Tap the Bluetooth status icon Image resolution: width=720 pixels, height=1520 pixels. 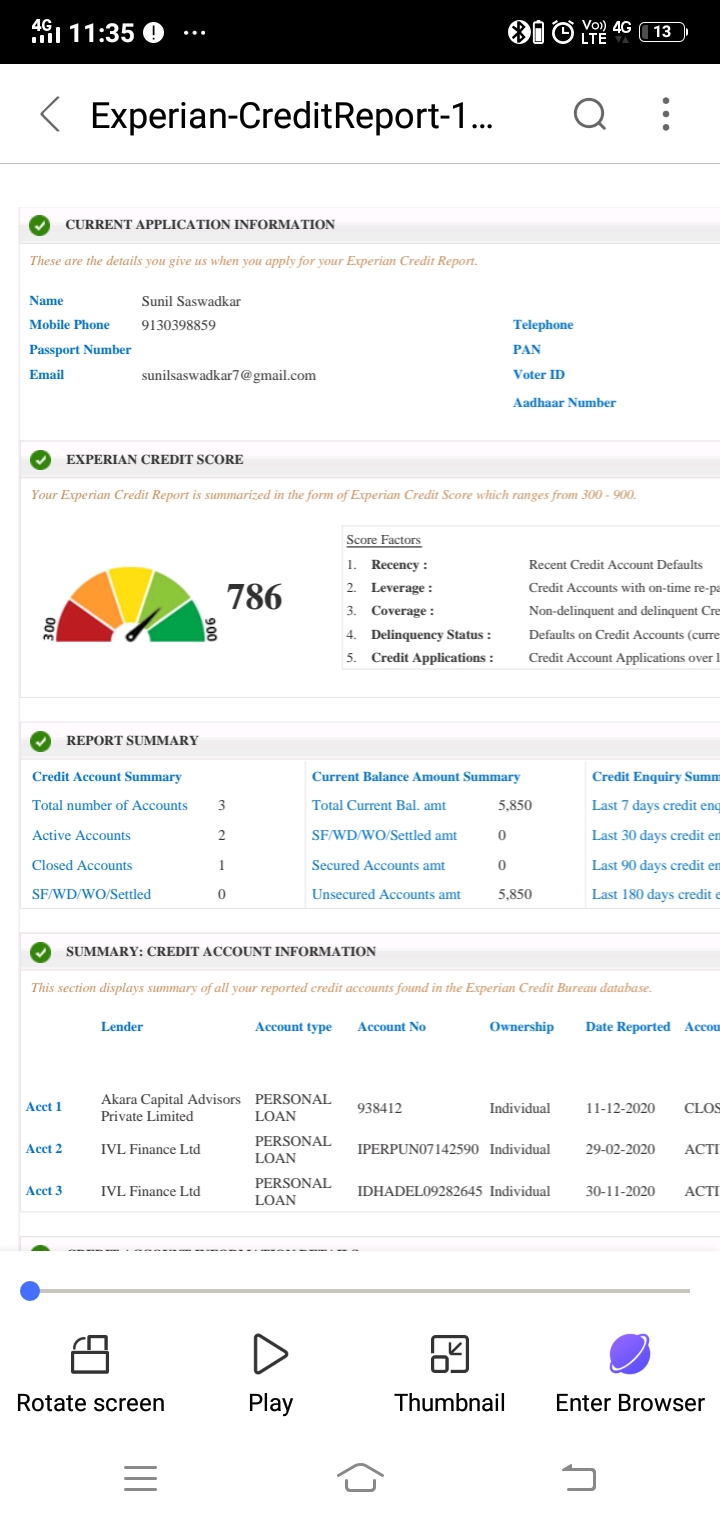coord(519,32)
